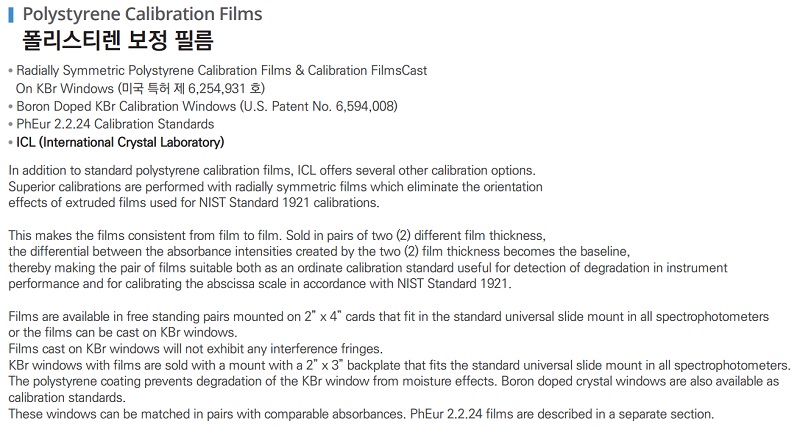Click the line ending "NIST Standard 1921 calibrations."
This screenshot has height=427, width=800.
click(193, 203)
